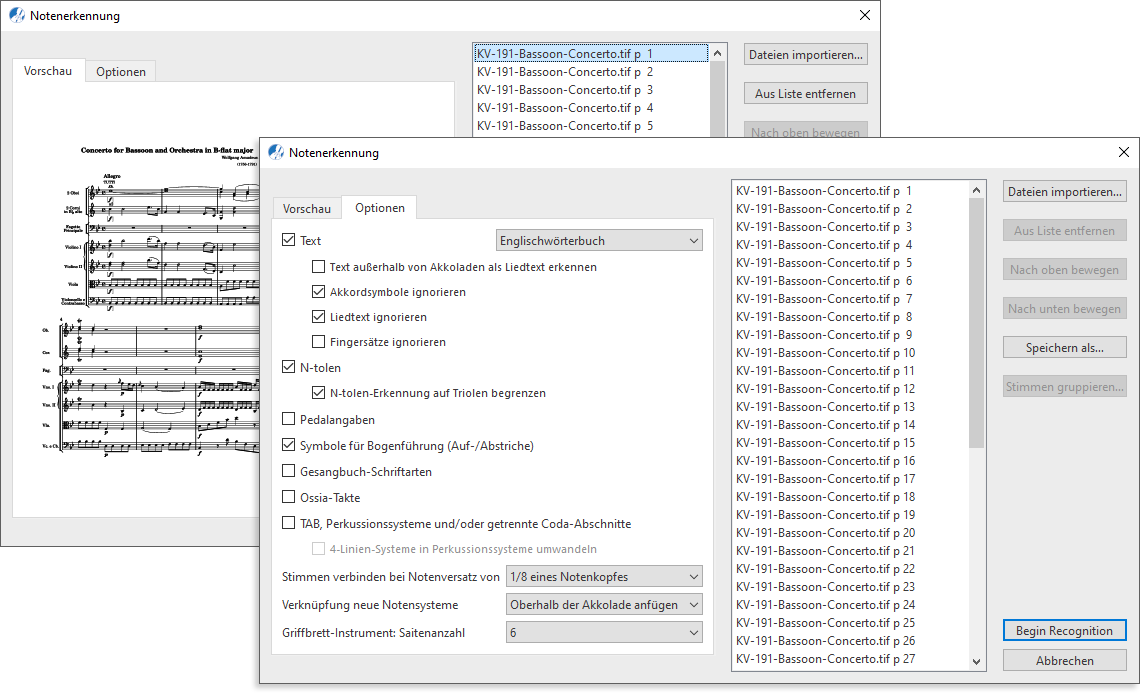Open Oberhalb der Akkolade anfügen dropdown
This screenshot has height=700, width=1140.
604,604
